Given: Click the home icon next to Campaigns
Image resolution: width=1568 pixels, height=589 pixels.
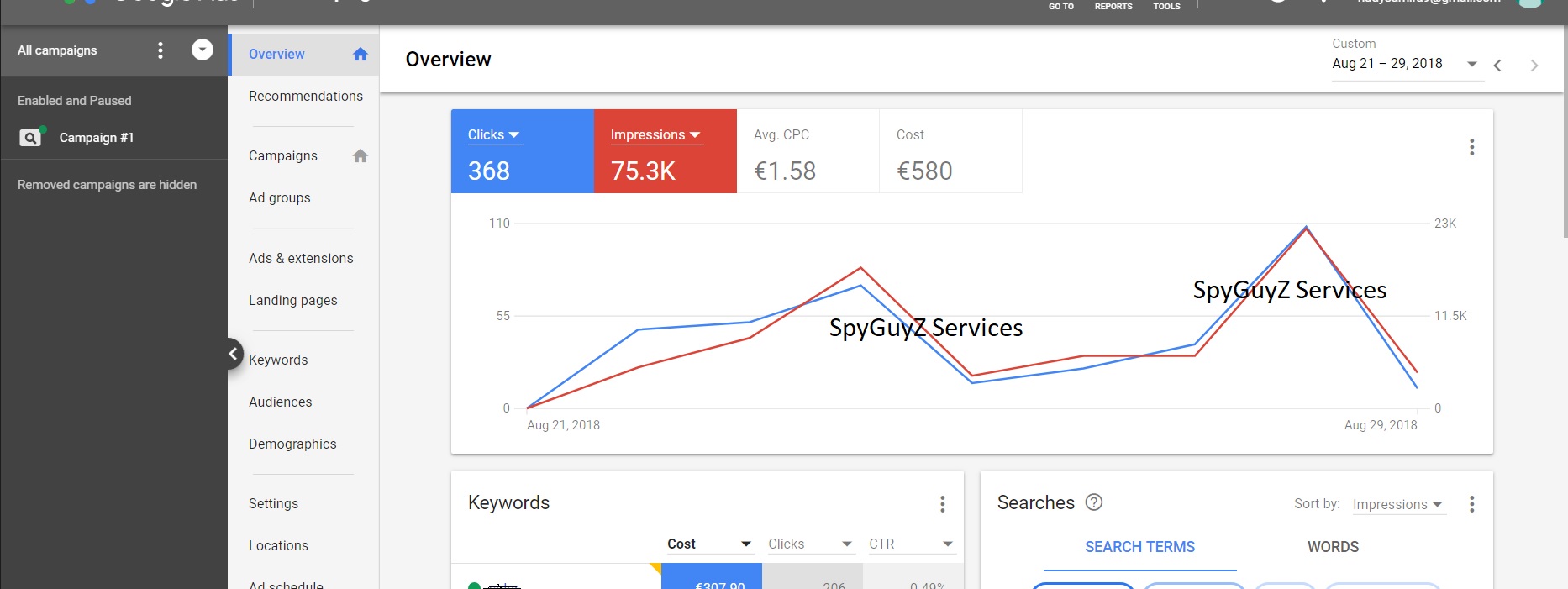Looking at the screenshot, I should pos(360,155).
